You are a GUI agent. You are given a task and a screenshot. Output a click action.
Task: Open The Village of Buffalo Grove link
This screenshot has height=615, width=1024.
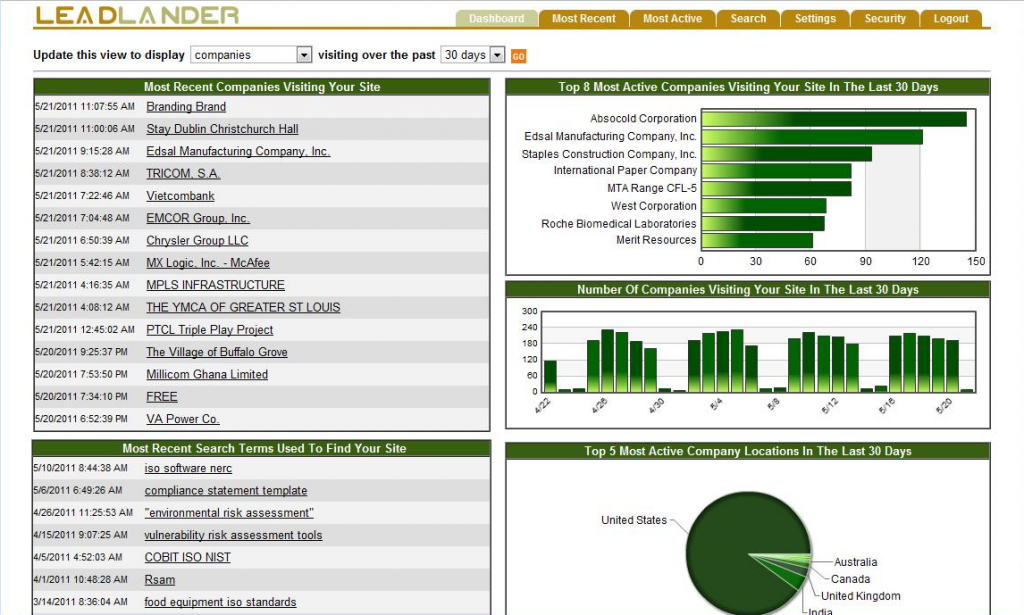point(217,352)
